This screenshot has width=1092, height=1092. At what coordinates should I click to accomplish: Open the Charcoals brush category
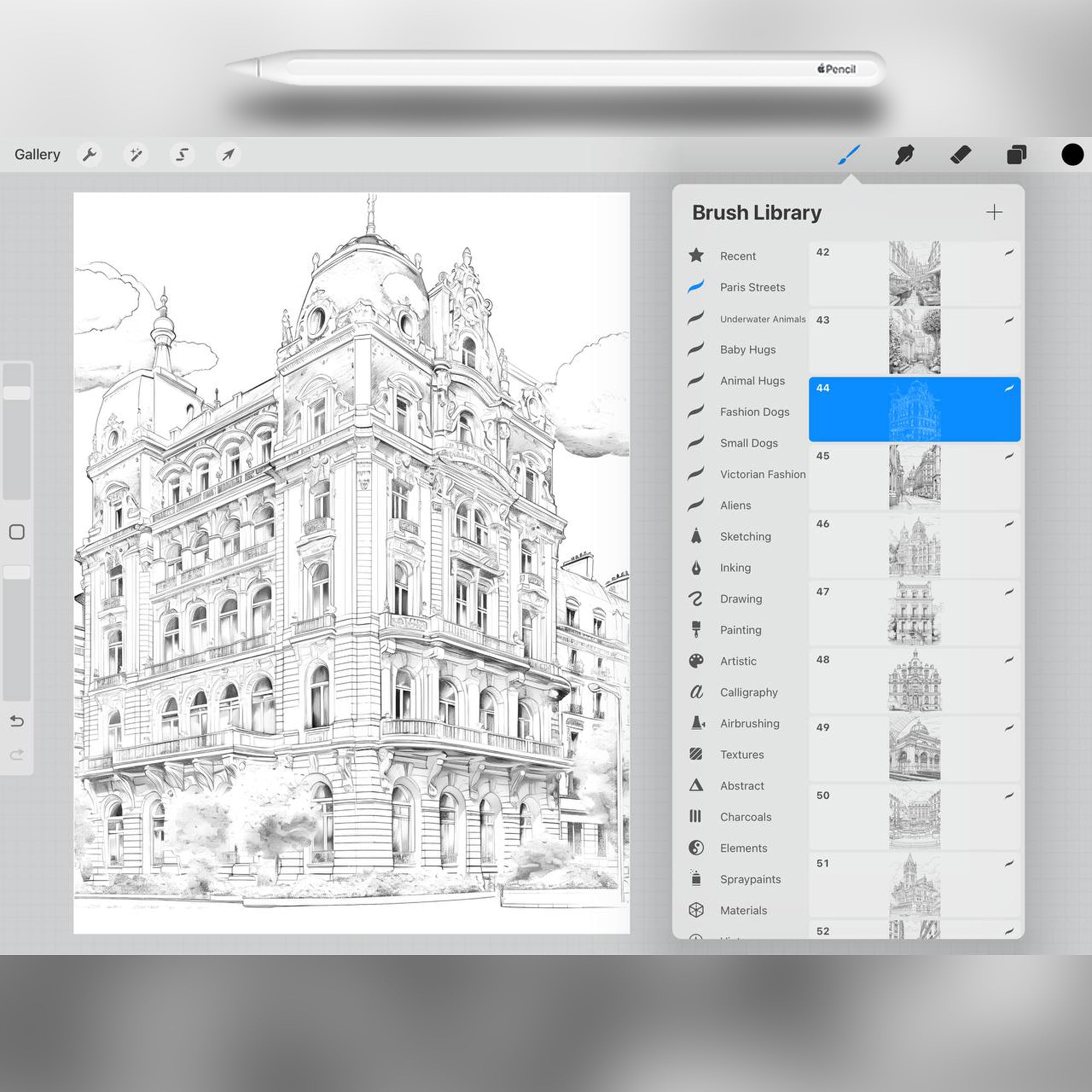tap(745, 817)
